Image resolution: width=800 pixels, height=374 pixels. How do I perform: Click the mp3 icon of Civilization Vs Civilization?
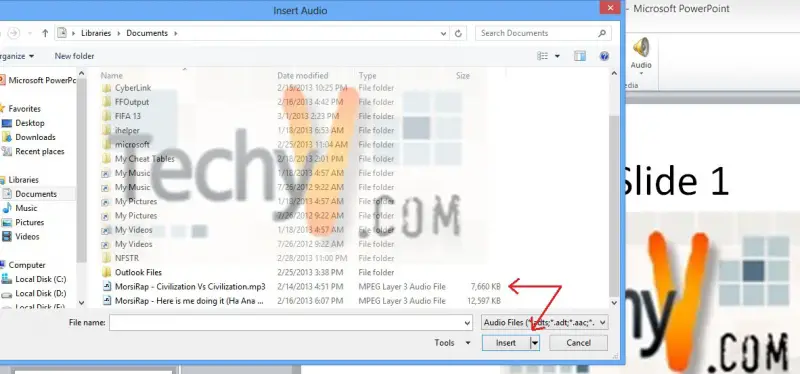pos(106,287)
